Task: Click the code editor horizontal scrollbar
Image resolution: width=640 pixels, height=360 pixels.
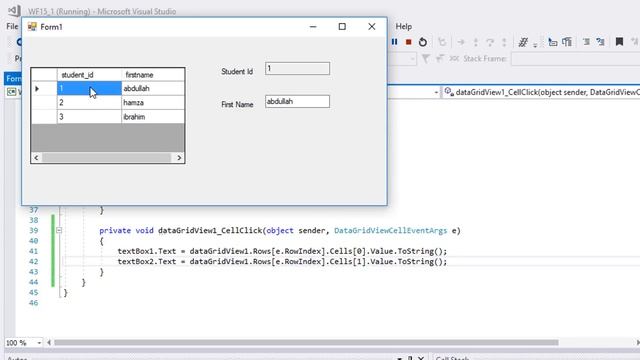Action: click(306, 343)
